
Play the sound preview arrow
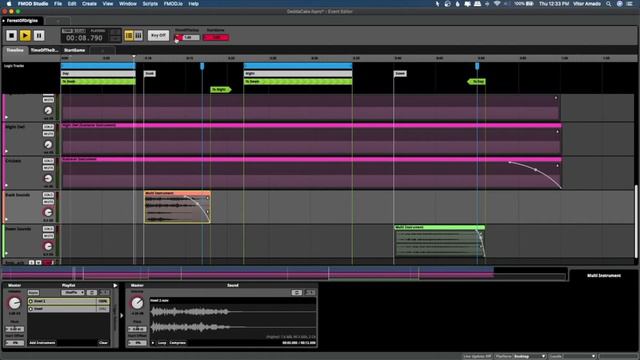153,343
